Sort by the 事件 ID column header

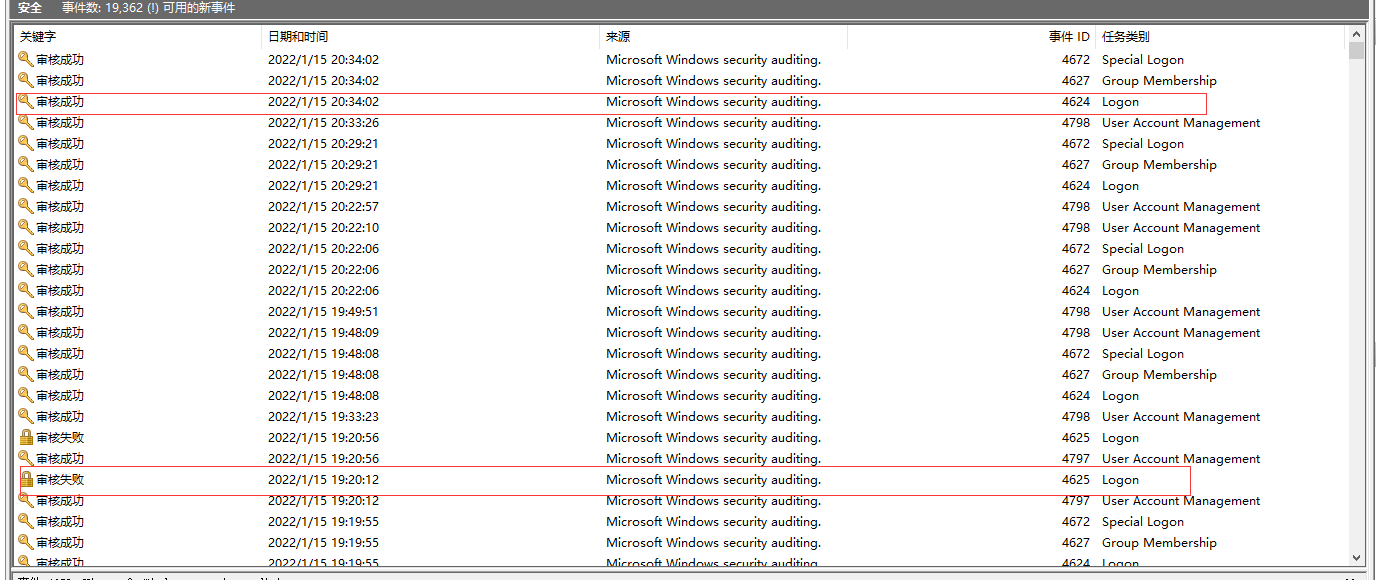tap(971, 37)
